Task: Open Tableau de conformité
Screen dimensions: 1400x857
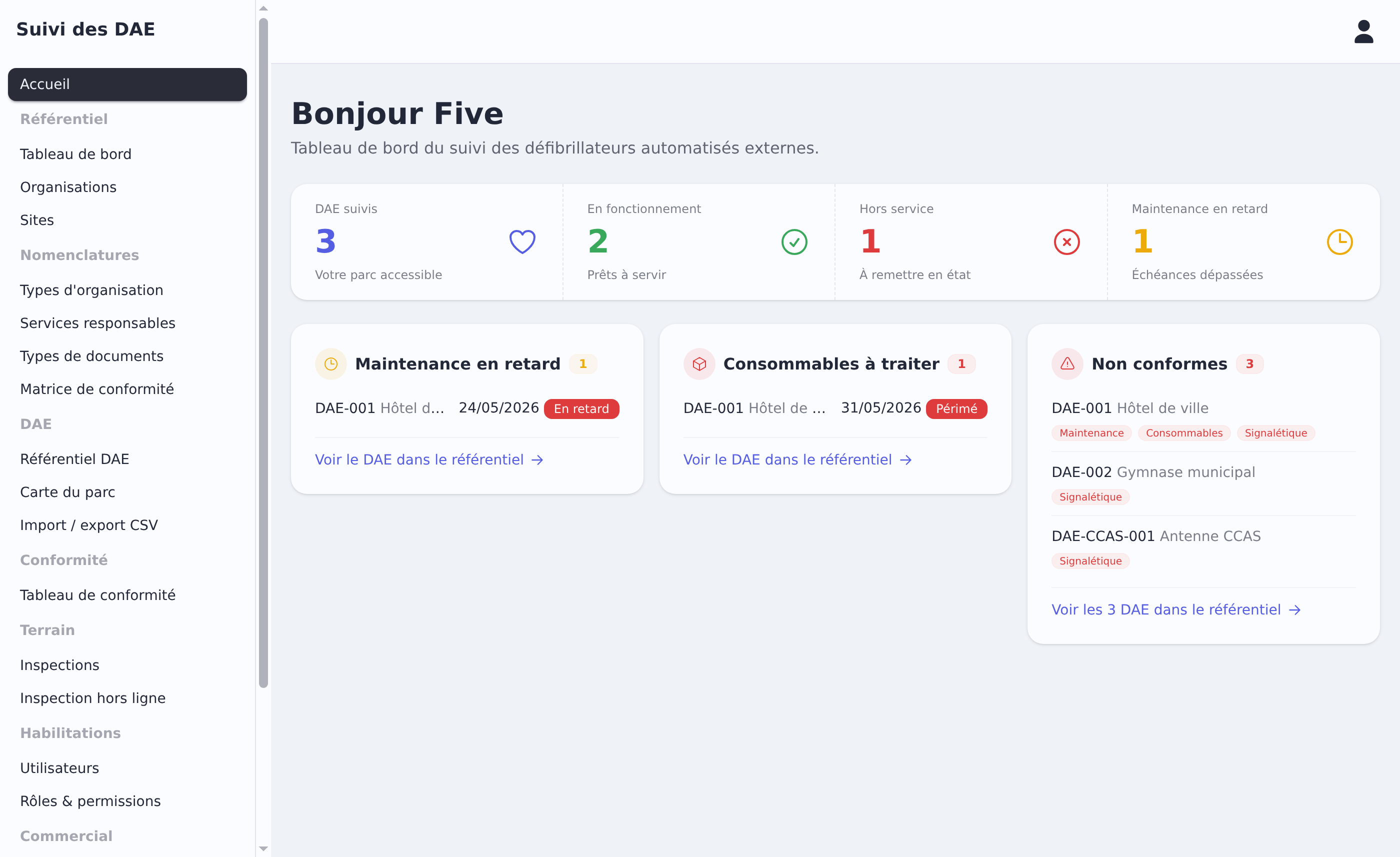Action: coord(127,594)
